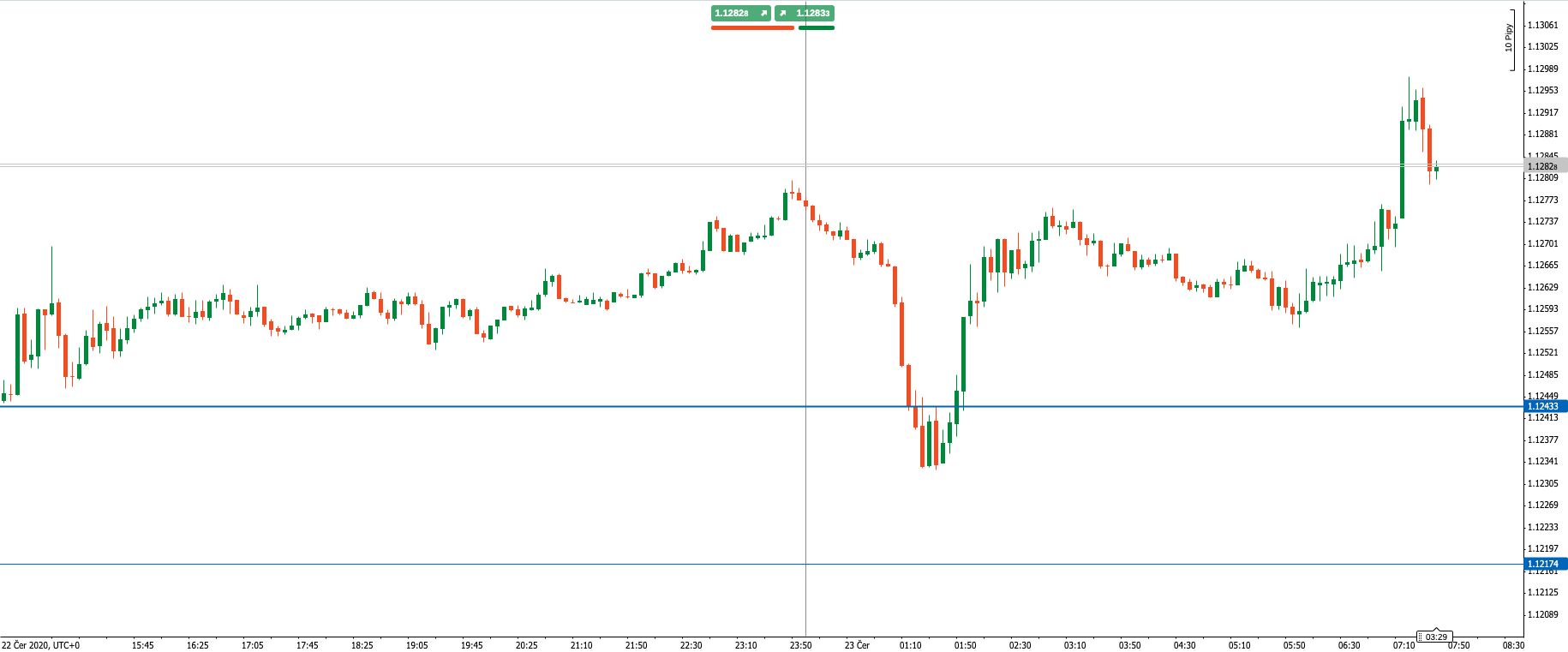Click the 1.13061 price axis label
Screen dimensions: 1568x652
1543,25
